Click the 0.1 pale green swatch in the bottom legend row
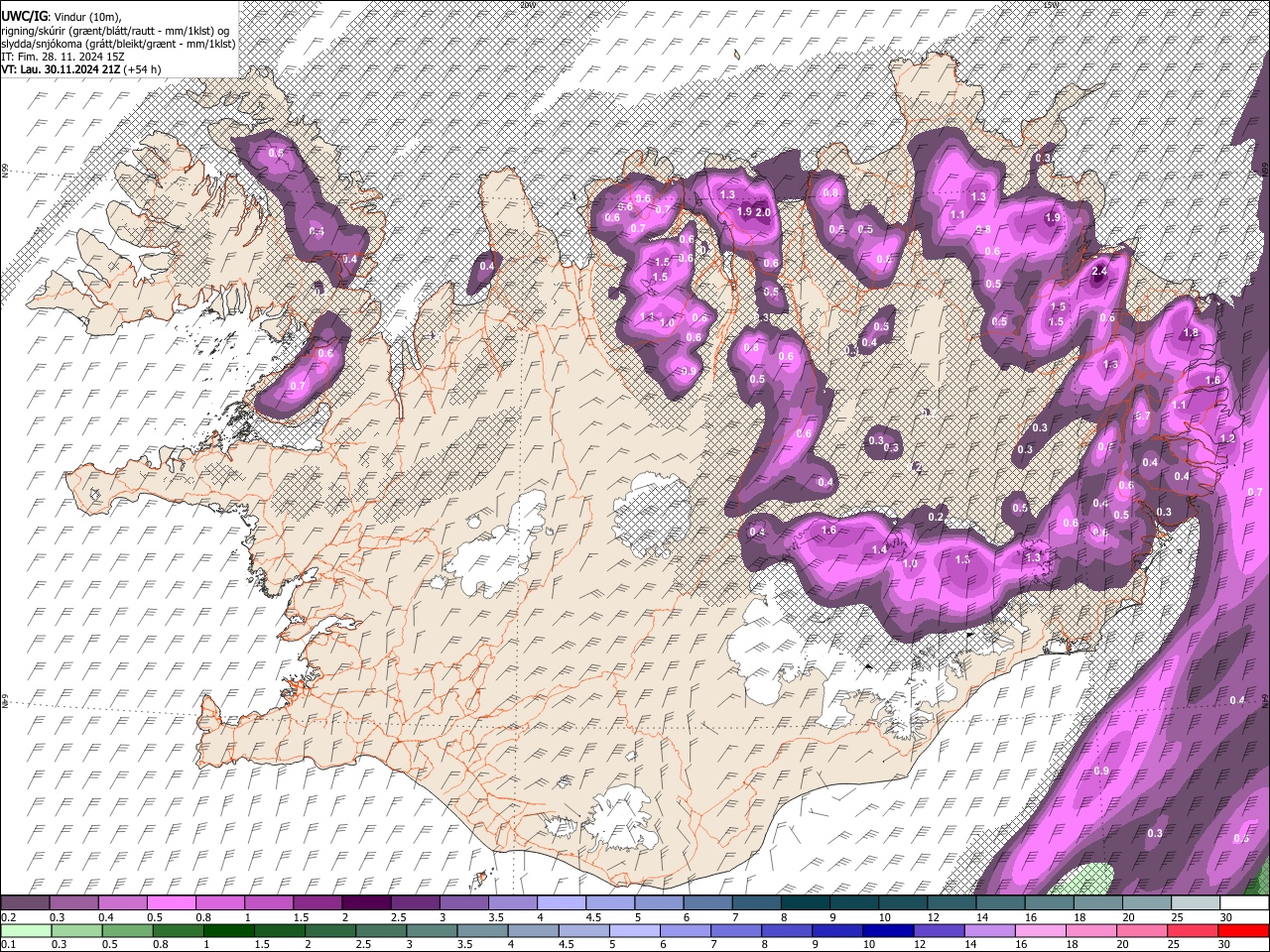This screenshot has width=1270, height=952. pos(25,930)
